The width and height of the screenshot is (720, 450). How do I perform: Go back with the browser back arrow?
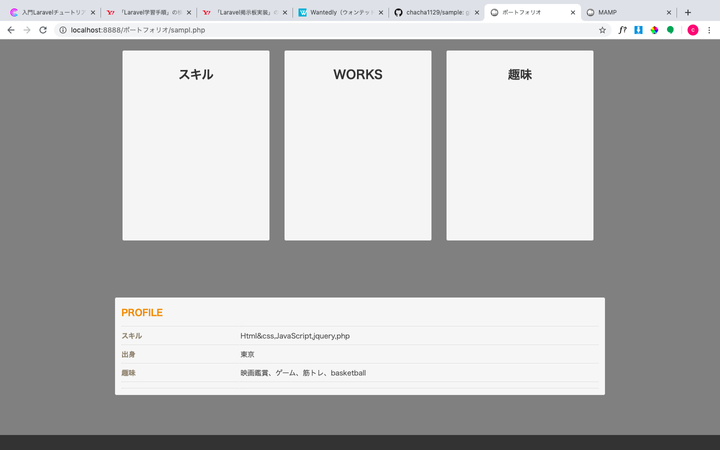pyautogui.click(x=11, y=30)
